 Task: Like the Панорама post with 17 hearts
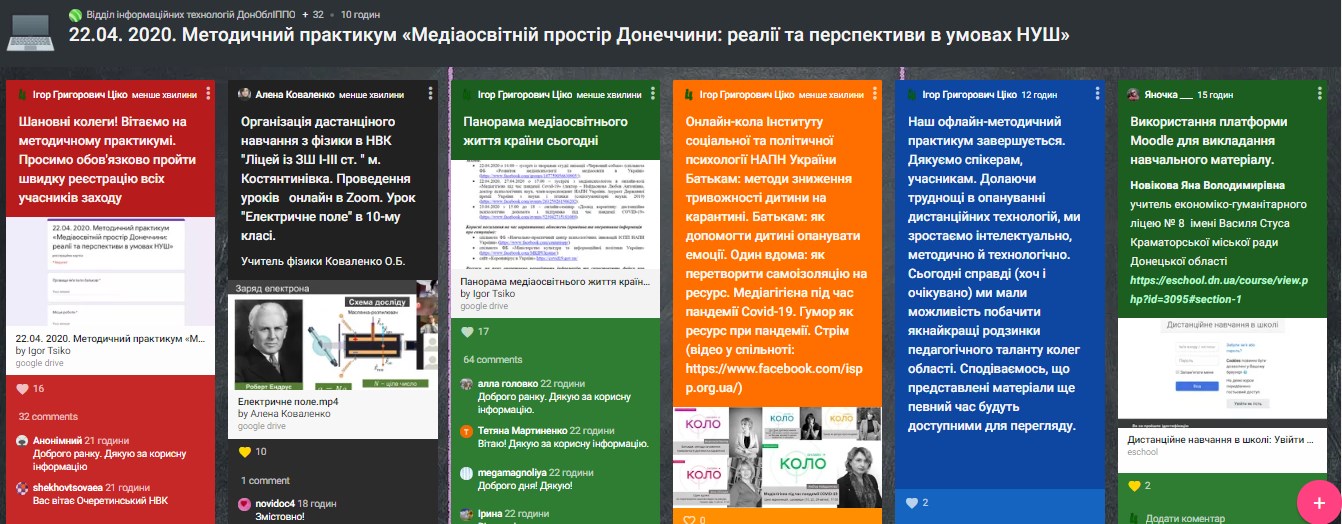(468, 332)
